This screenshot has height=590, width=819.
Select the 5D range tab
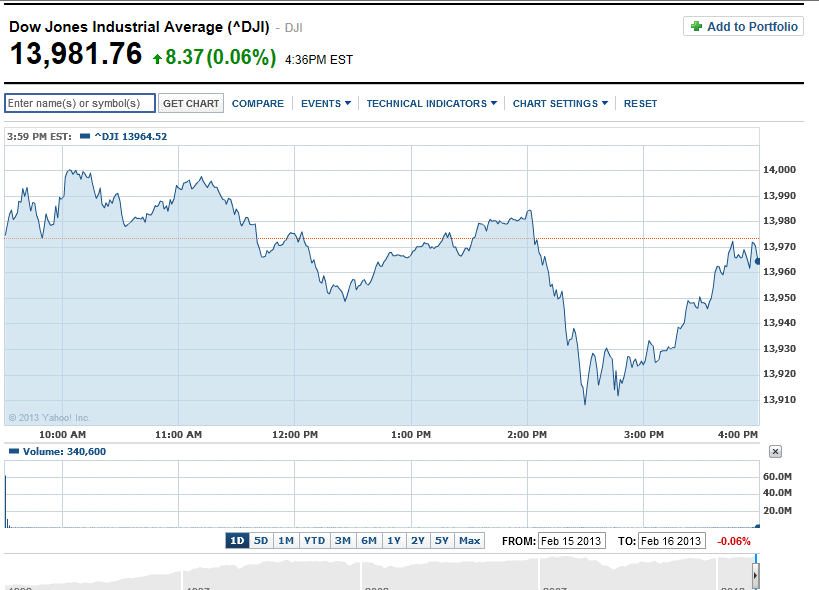[x=261, y=540]
